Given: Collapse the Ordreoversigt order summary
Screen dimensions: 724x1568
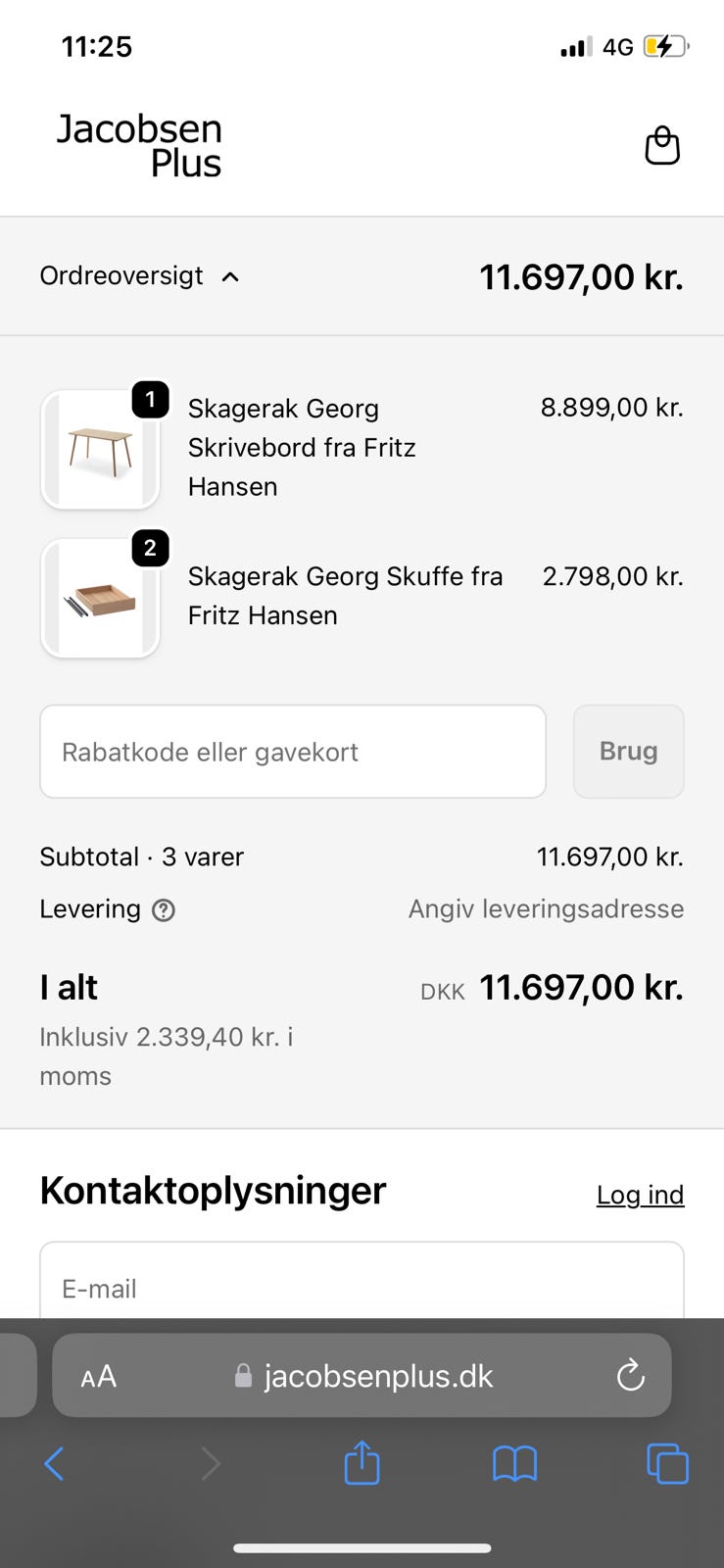Looking at the screenshot, I should click(x=139, y=276).
